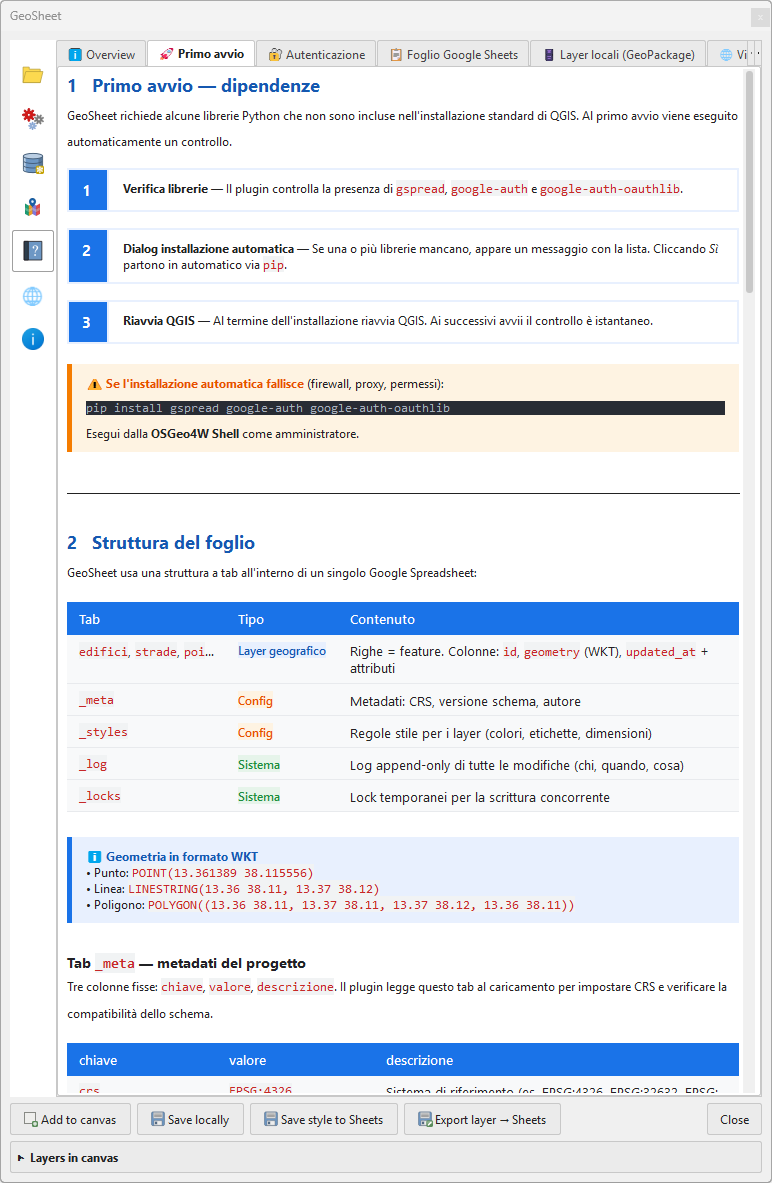
Task: Click the blue info circle sidebar icon
Action: point(33,339)
